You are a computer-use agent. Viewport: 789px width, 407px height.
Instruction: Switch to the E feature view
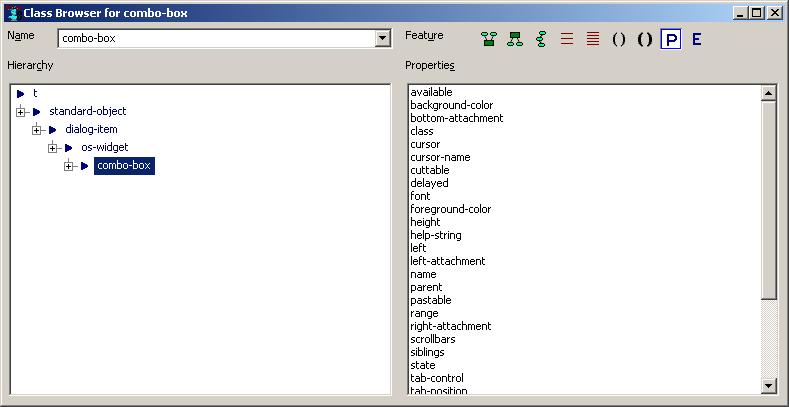click(697, 39)
